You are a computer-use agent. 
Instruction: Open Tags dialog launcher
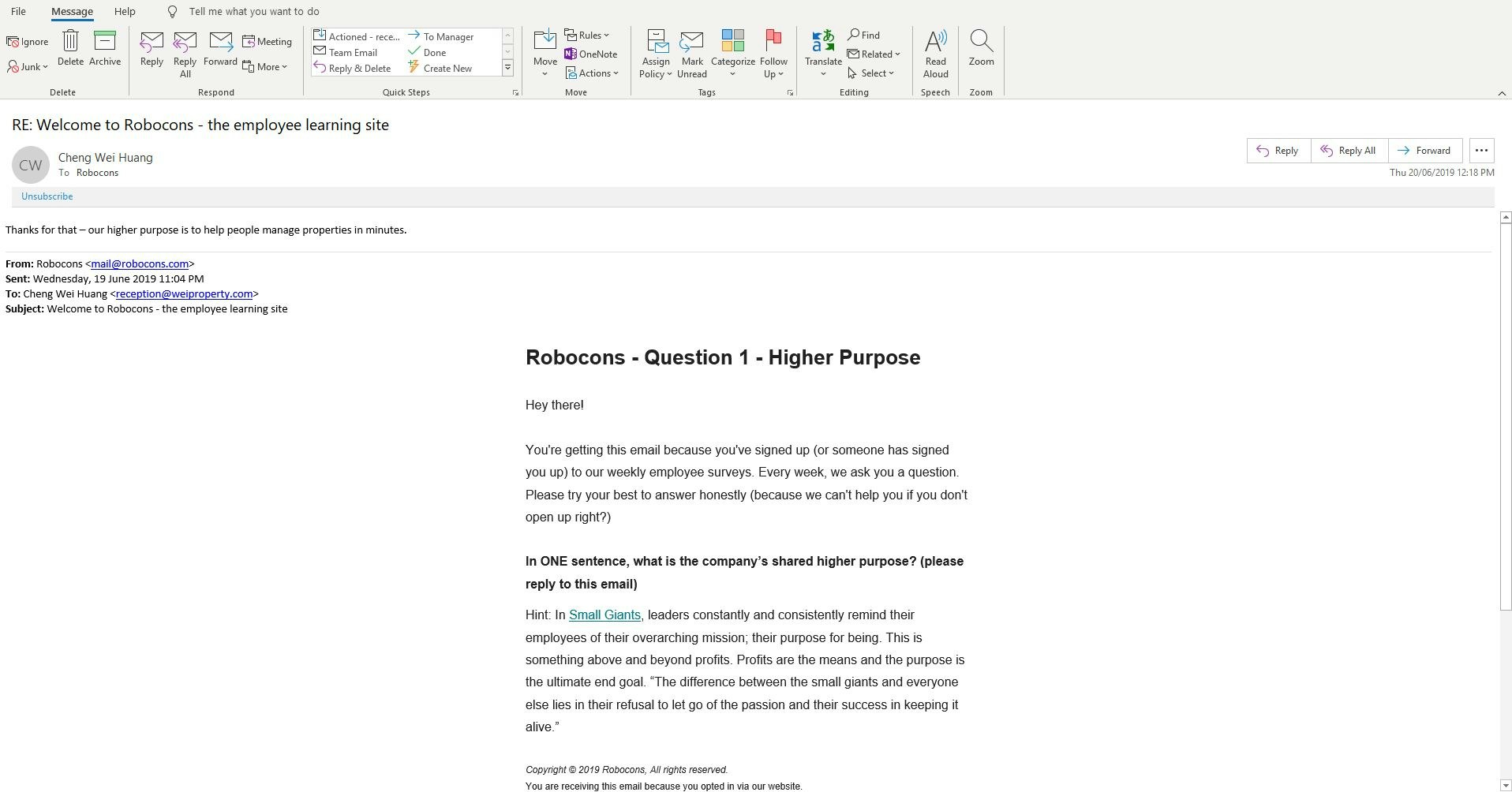790,93
